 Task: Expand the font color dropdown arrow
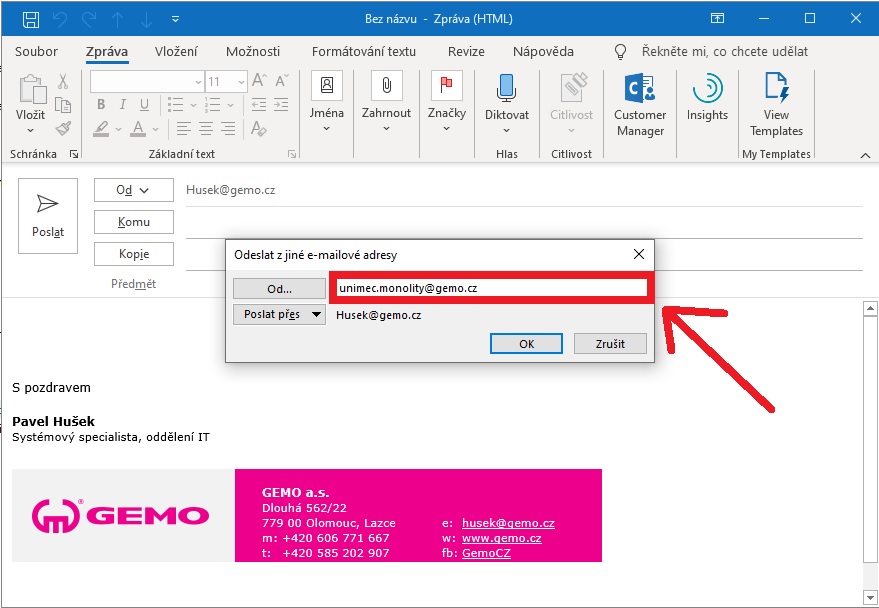155,129
